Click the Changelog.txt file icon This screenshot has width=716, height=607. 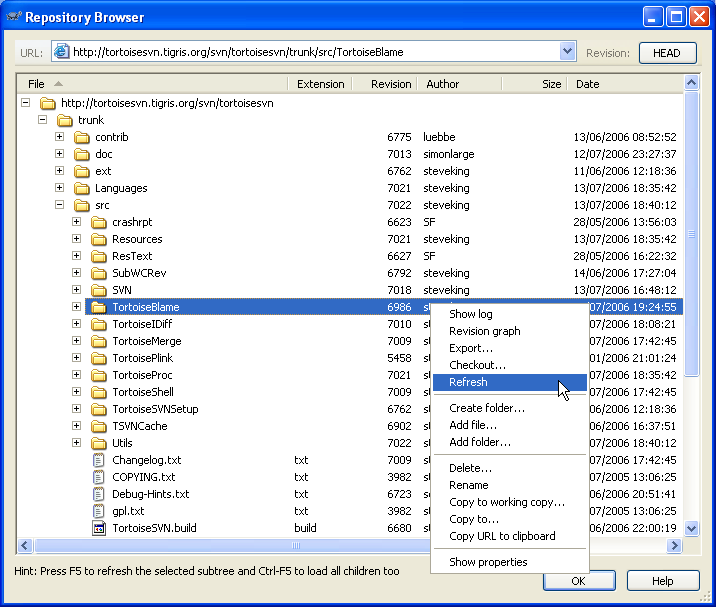(99, 460)
